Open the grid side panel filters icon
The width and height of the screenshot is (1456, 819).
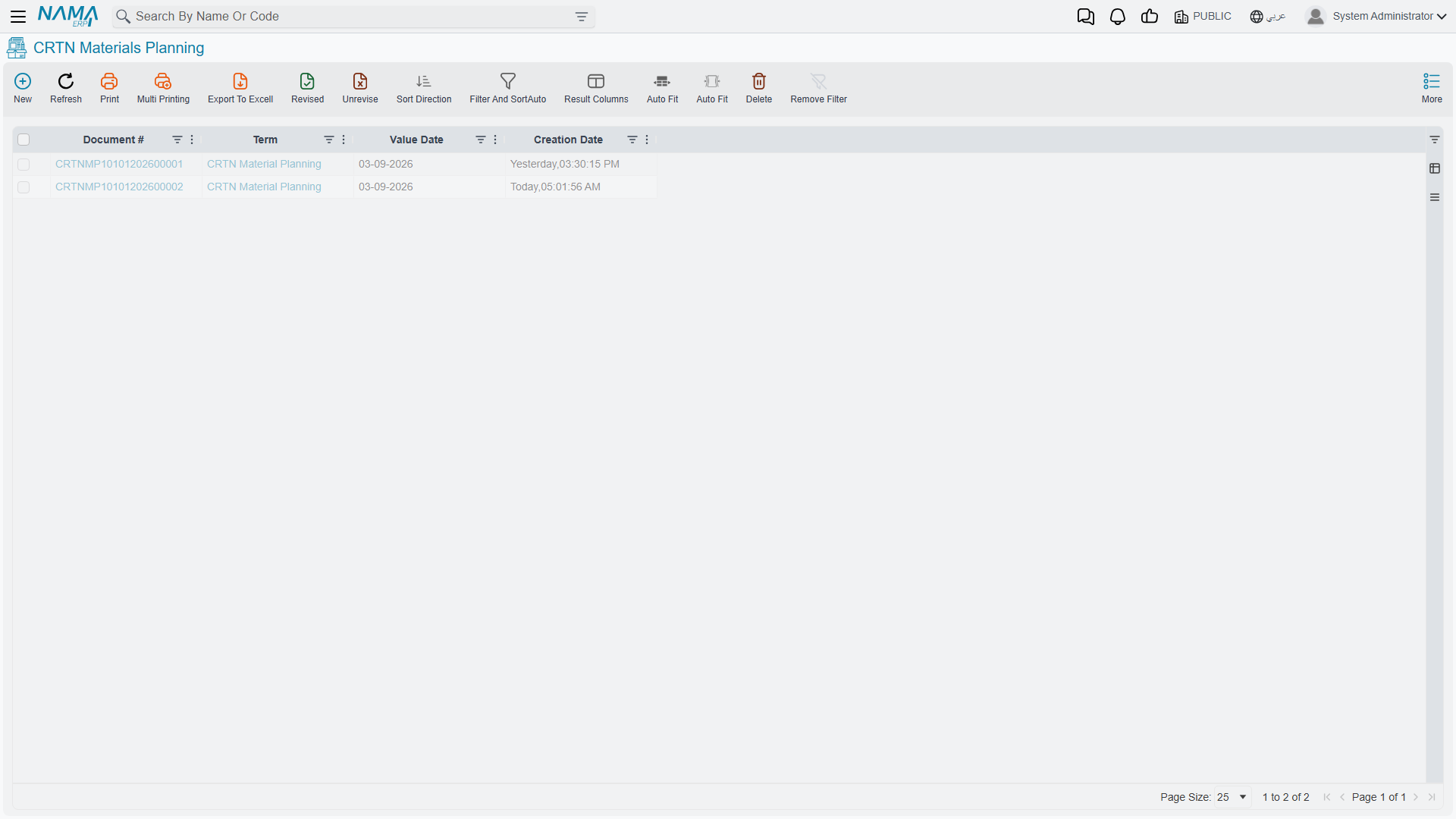(1435, 140)
